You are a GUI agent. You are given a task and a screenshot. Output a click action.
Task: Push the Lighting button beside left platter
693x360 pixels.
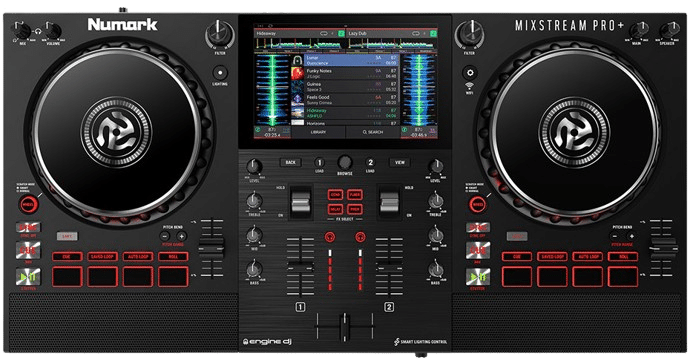point(220,72)
